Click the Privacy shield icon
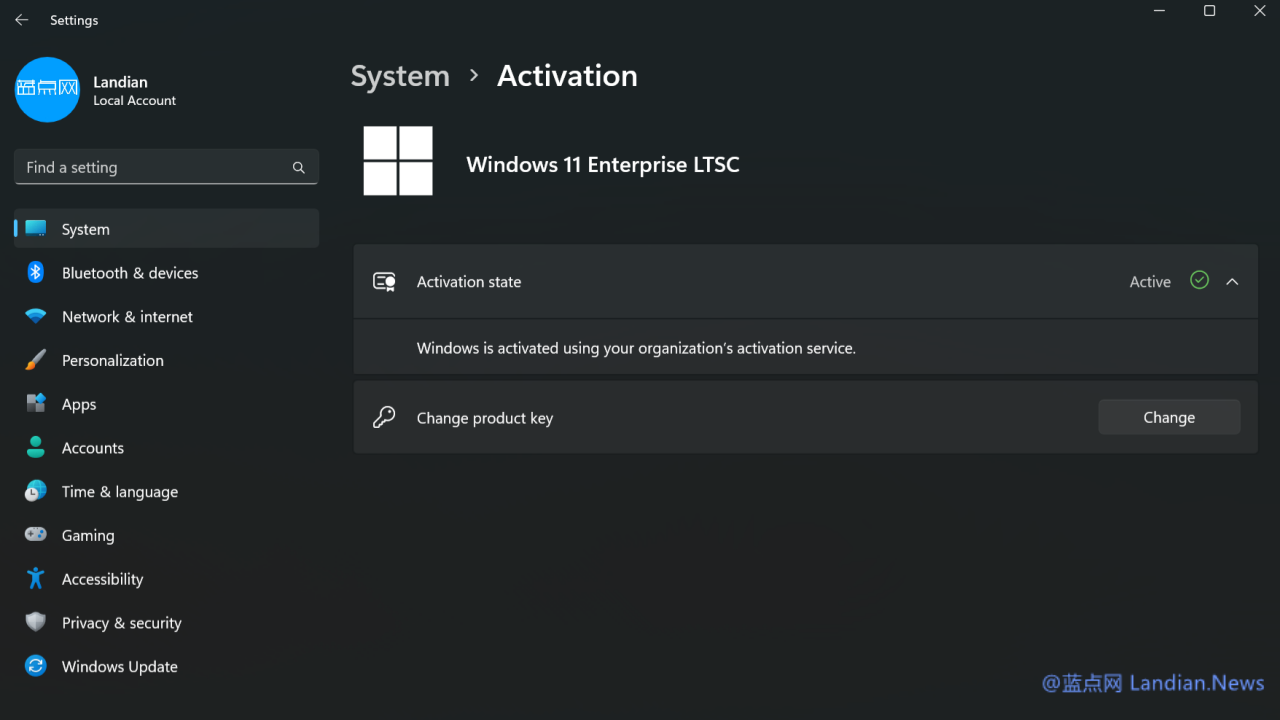The height and width of the screenshot is (720, 1280). pyautogui.click(x=36, y=622)
